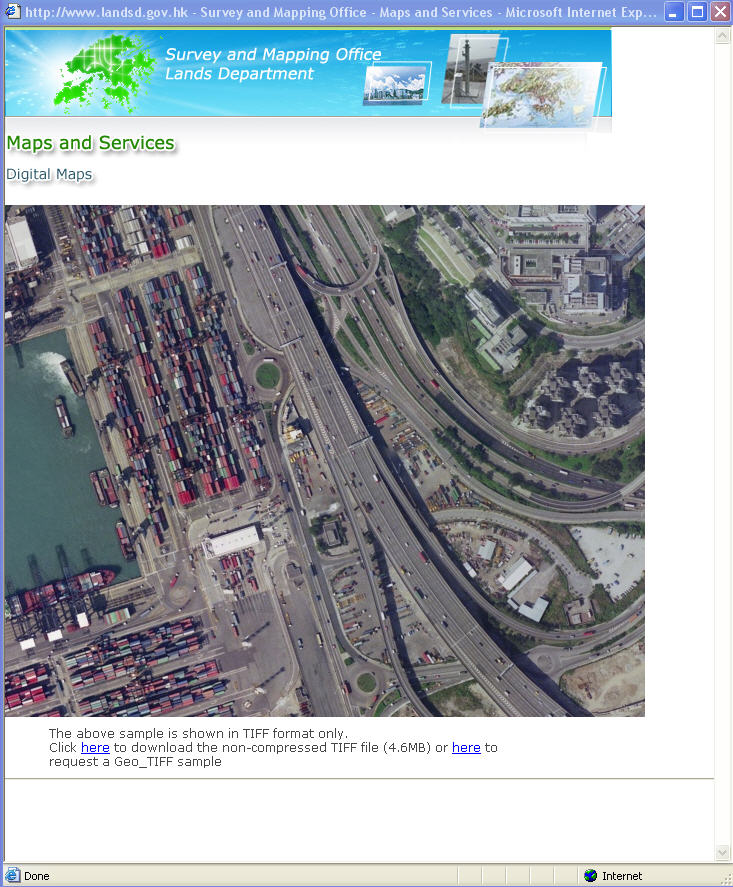Screen dimensions: 733x887
Task: Click the city skyline thumbnail in banner
Action: pos(396,84)
